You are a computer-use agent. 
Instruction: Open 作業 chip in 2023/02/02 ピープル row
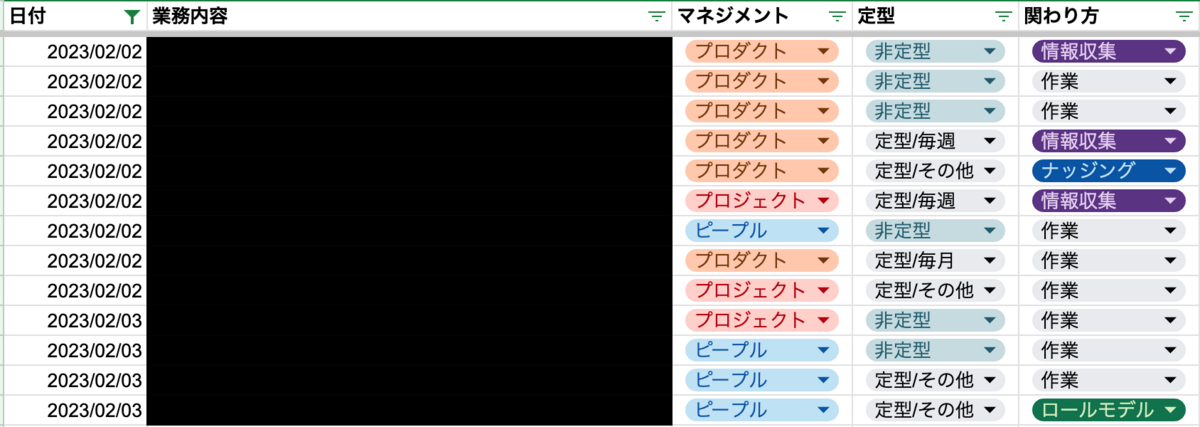[1109, 231]
